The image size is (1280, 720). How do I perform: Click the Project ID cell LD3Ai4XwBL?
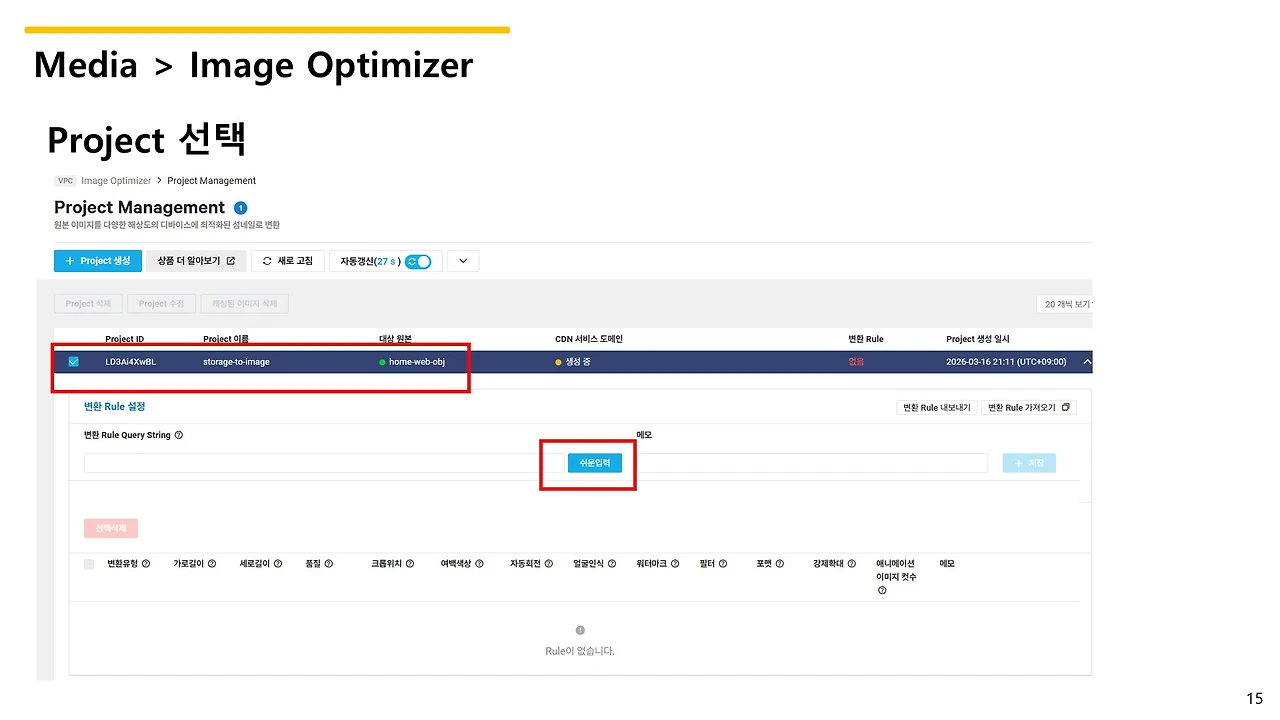131,362
